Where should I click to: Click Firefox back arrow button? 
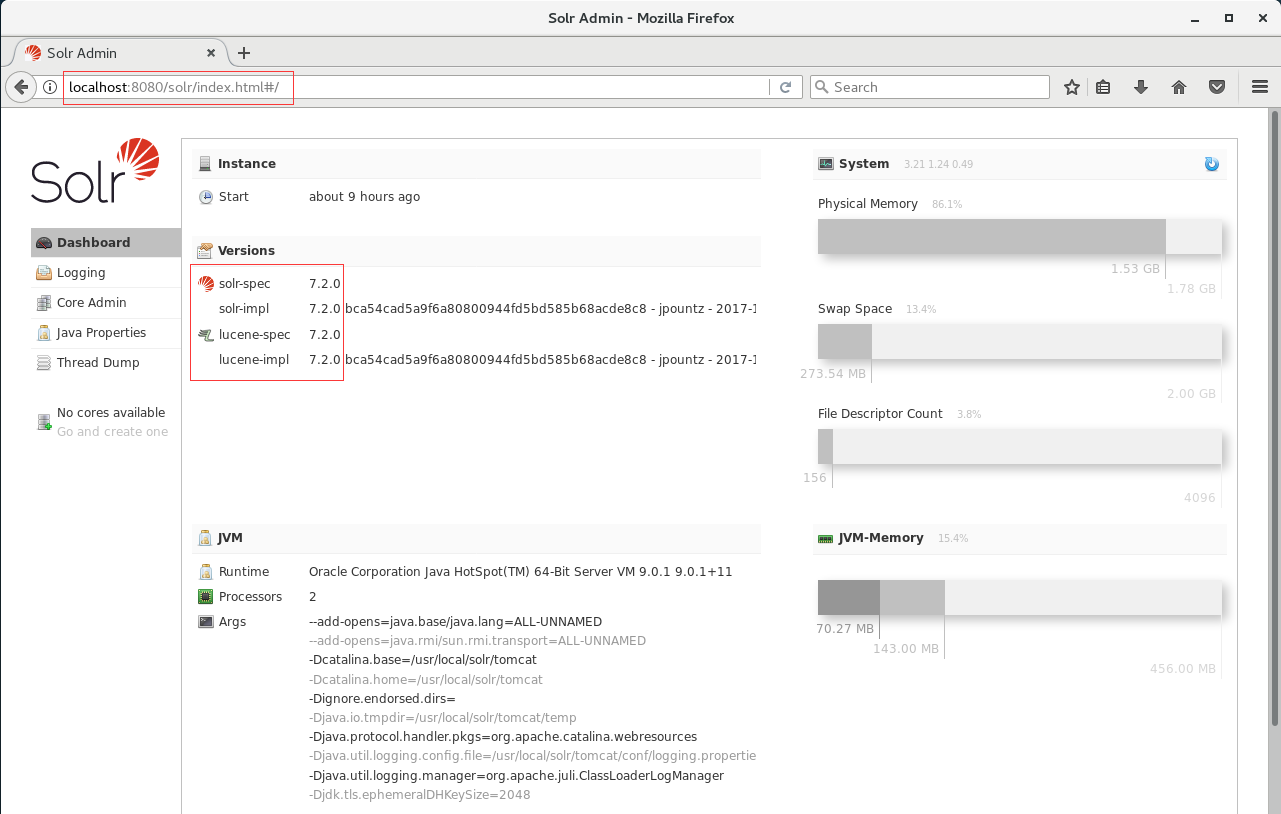[x=21, y=87]
